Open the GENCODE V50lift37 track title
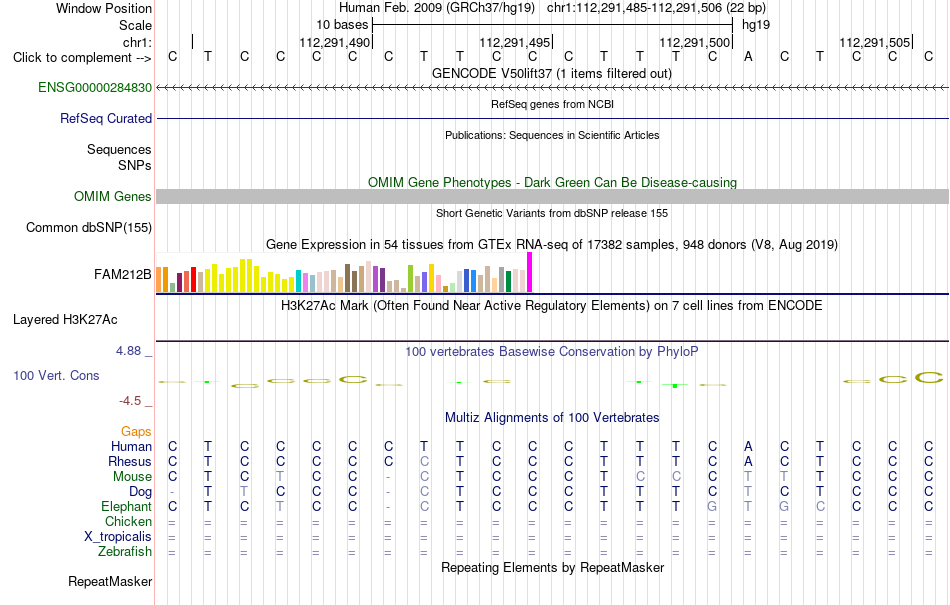 [x=552, y=74]
